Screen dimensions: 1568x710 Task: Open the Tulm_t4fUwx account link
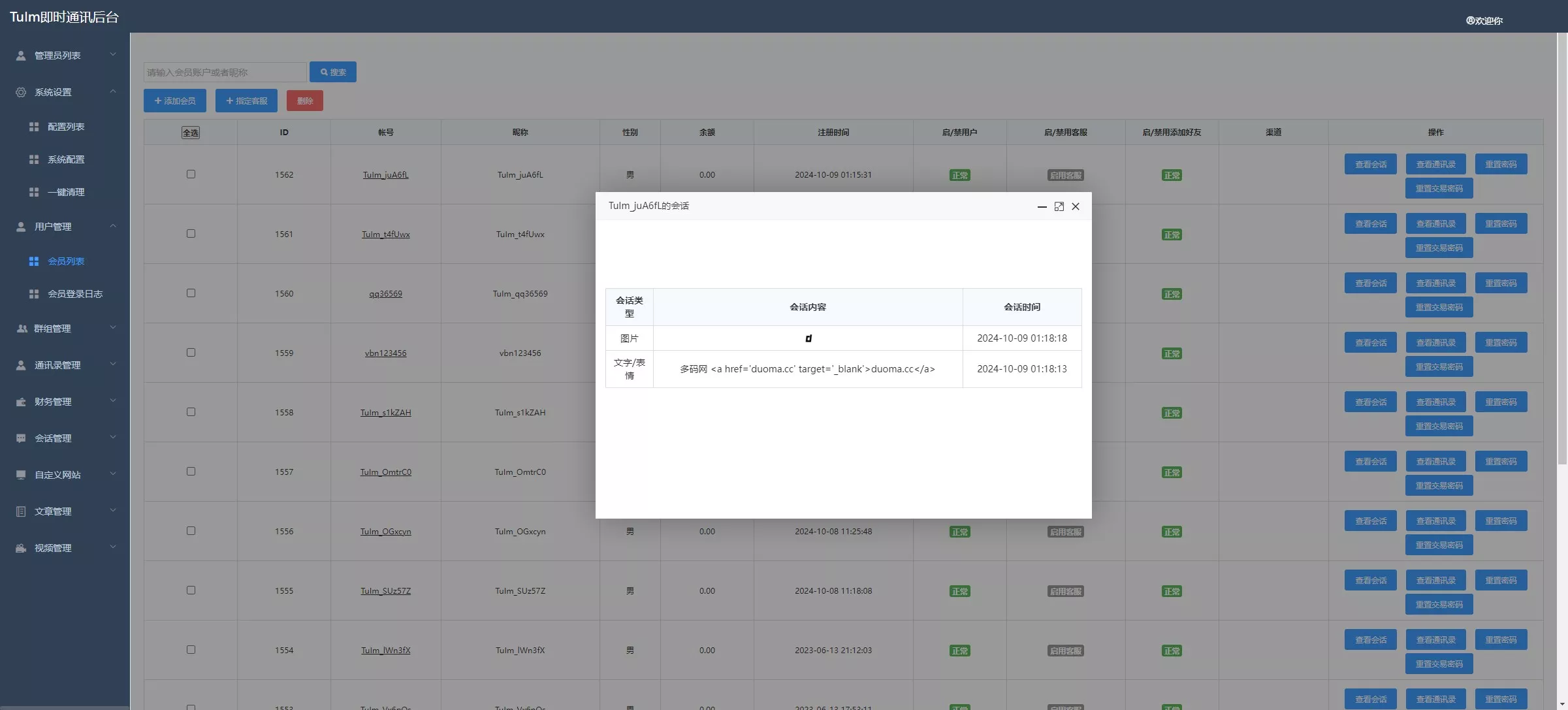pyautogui.click(x=385, y=234)
